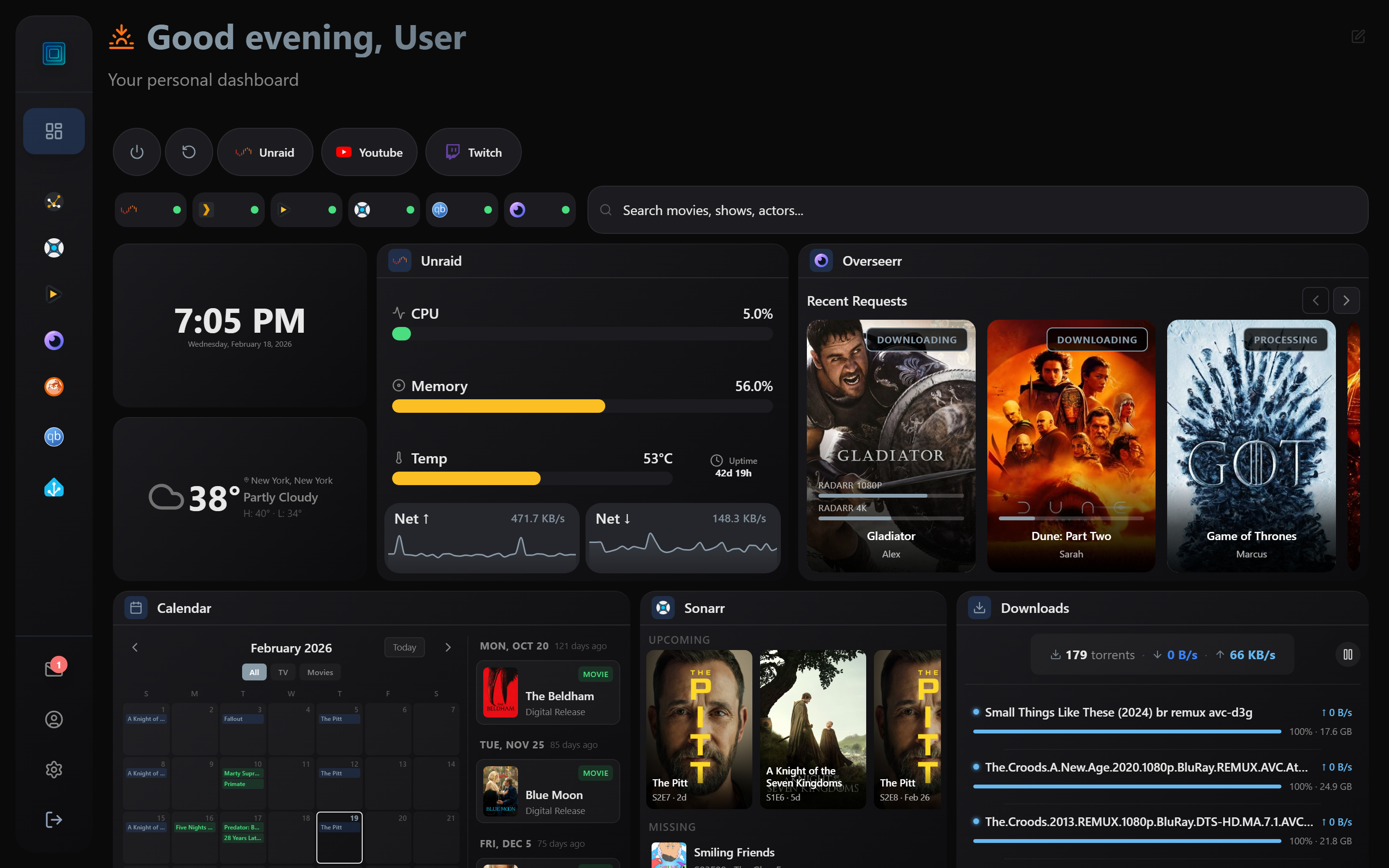Jump to Today in calendar
The image size is (1389, 868).
click(405, 647)
